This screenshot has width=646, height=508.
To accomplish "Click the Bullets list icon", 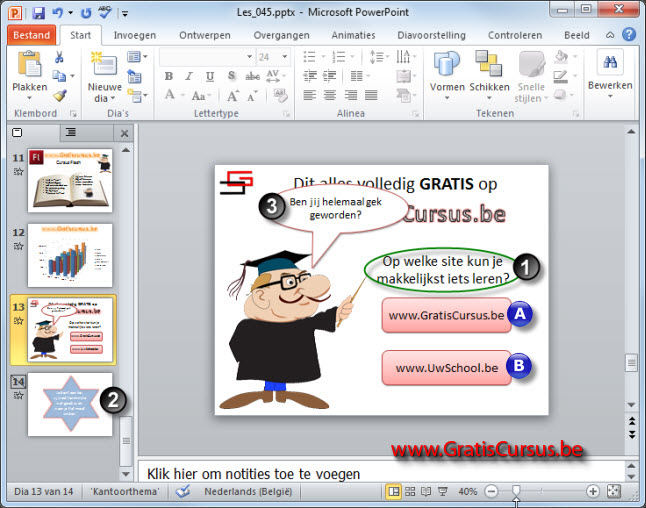I will pyautogui.click(x=310, y=57).
